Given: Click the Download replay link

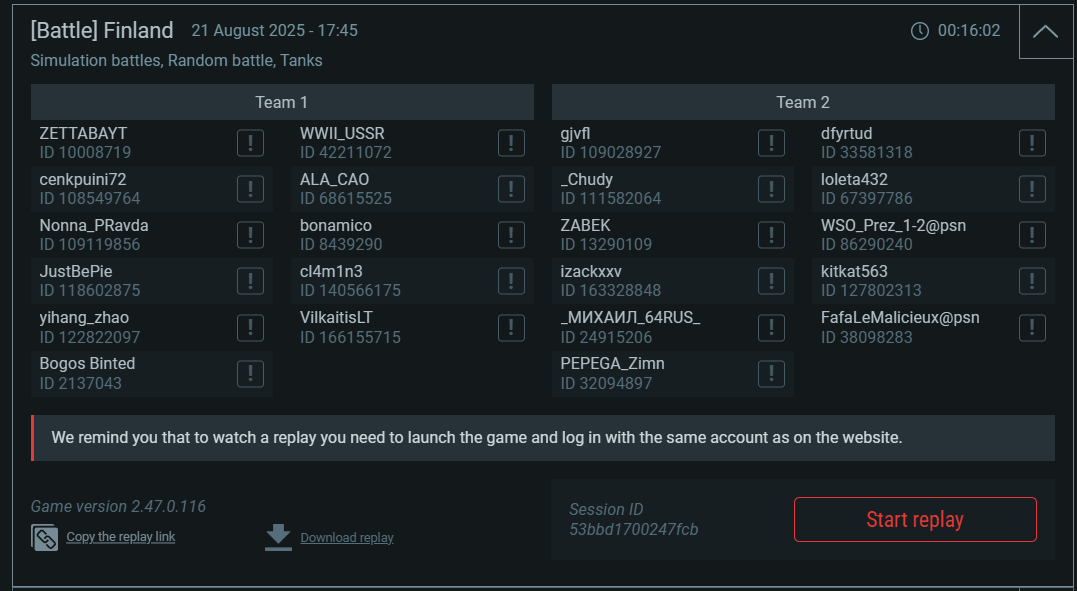Looking at the screenshot, I should point(347,537).
